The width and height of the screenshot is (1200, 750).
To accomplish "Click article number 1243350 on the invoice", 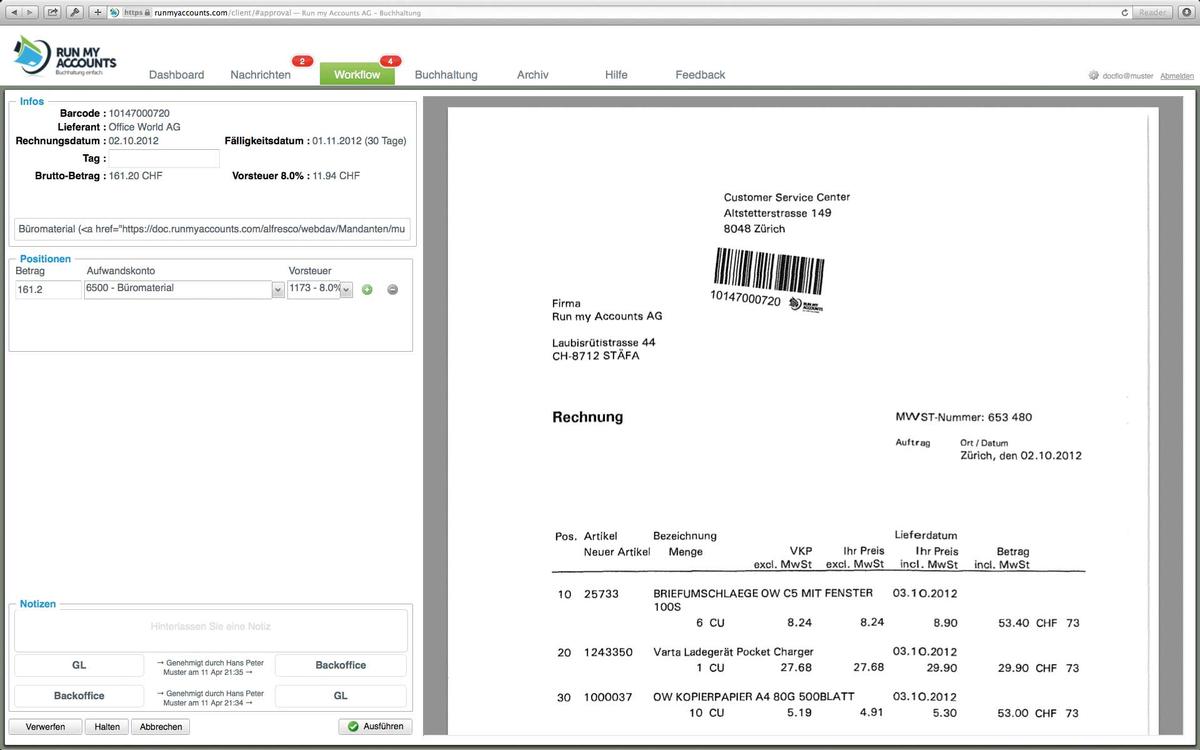I will (x=608, y=652).
